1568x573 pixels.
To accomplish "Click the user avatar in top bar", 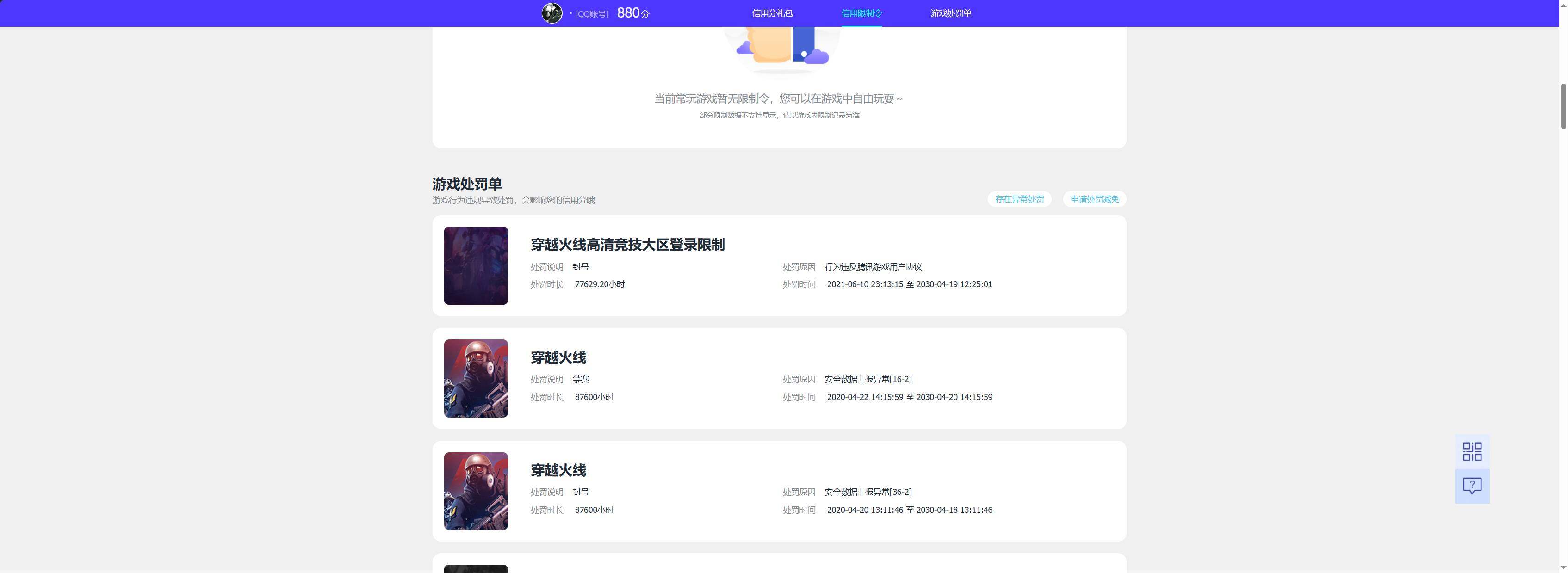I will click(x=552, y=13).
